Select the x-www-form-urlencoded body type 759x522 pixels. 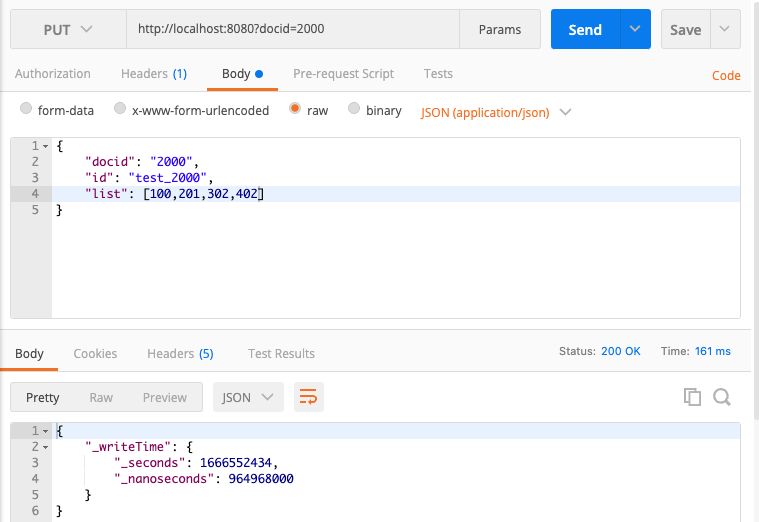pos(120,108)
